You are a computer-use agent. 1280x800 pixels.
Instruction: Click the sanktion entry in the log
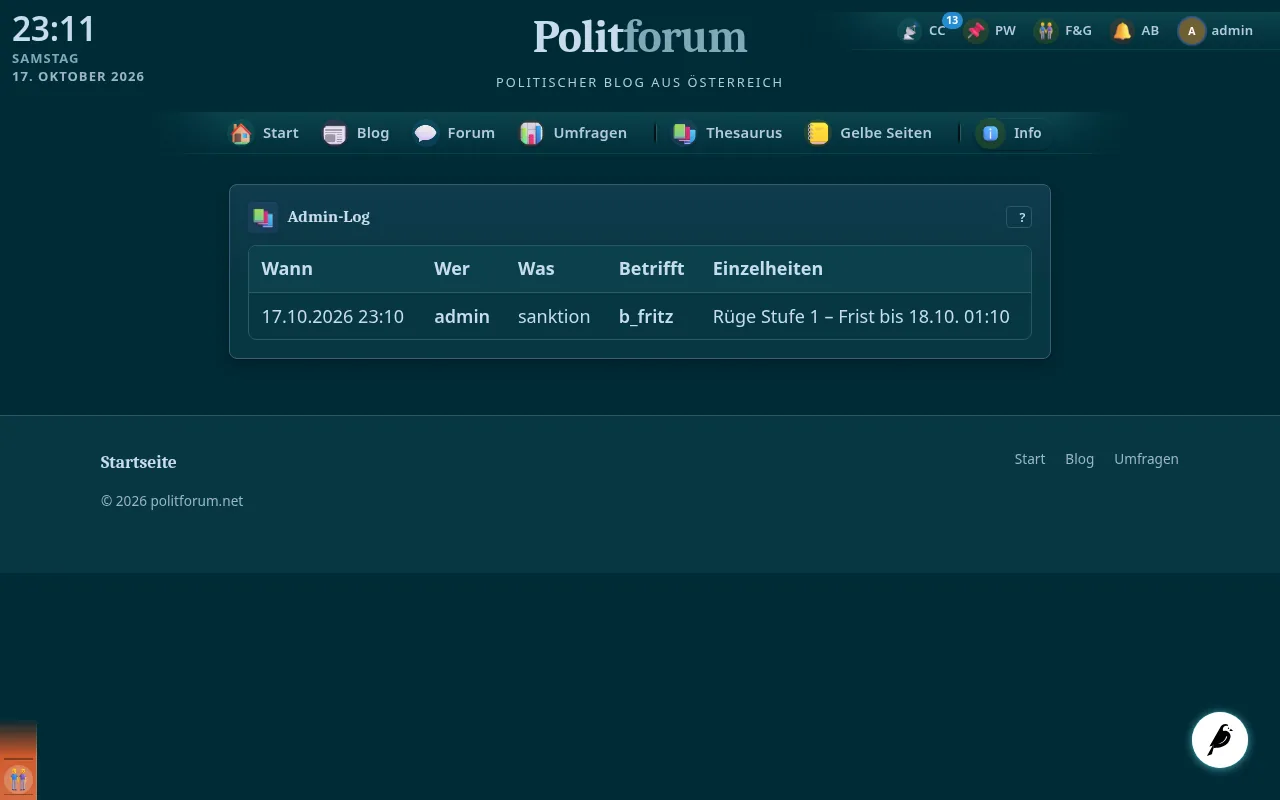(x=554, y=317)
